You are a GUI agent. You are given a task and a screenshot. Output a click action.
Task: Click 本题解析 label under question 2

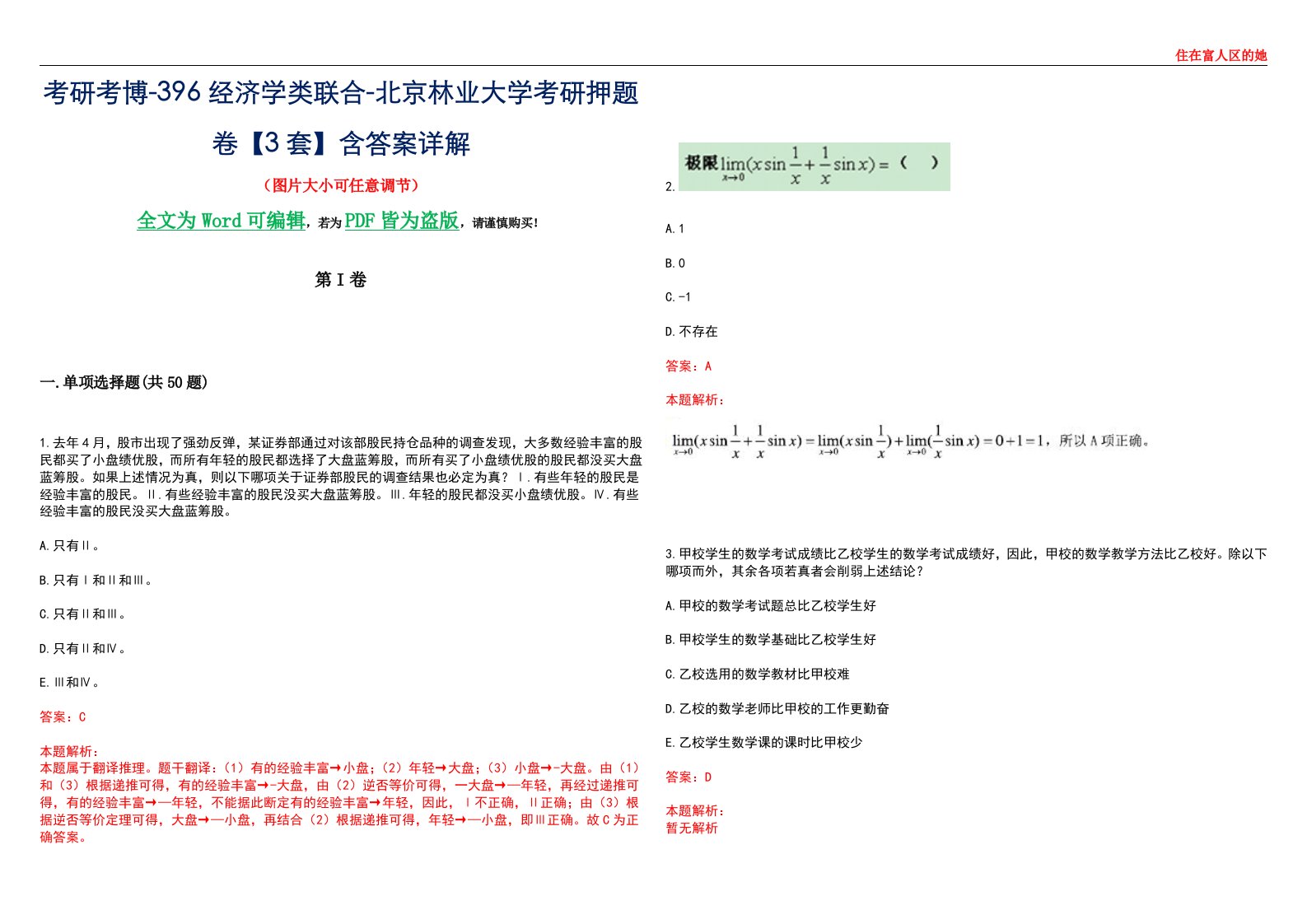[695, 400]
